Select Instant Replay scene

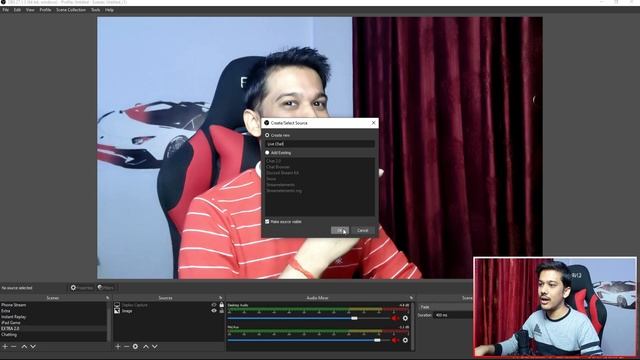click(53, 317)
